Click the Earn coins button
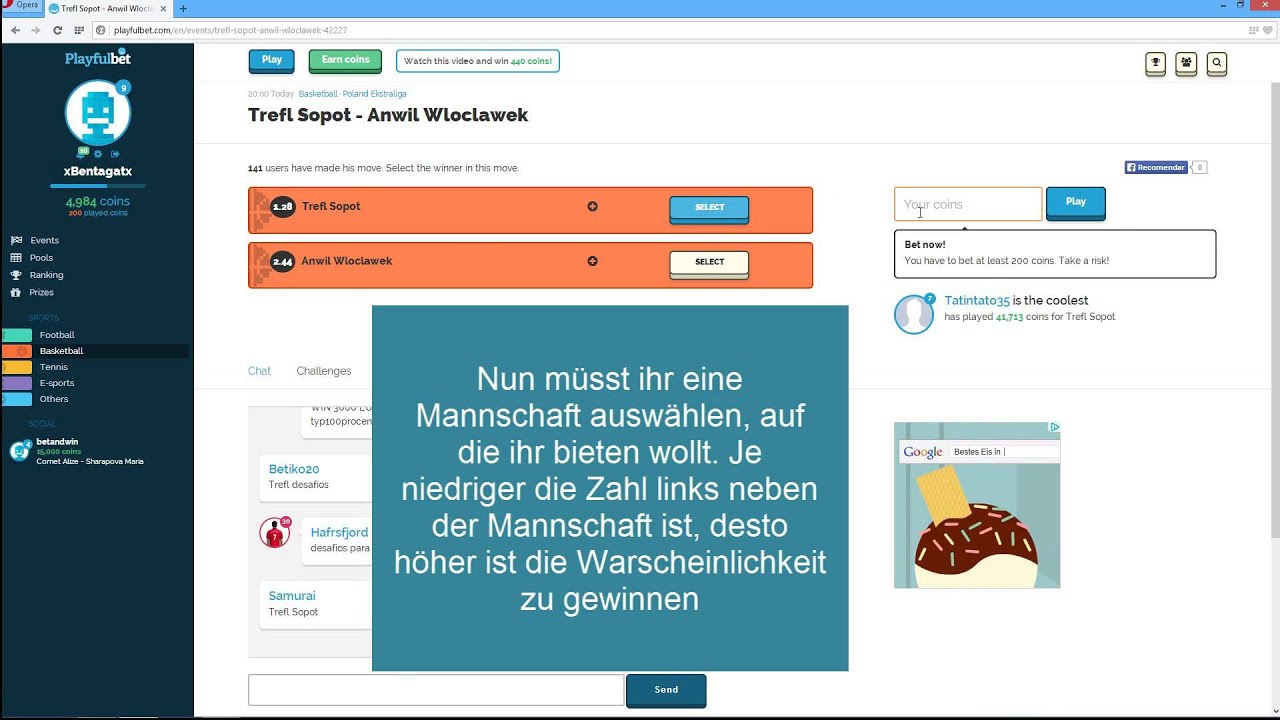This screenshot has width=1280, height=720. click(345, 61)
